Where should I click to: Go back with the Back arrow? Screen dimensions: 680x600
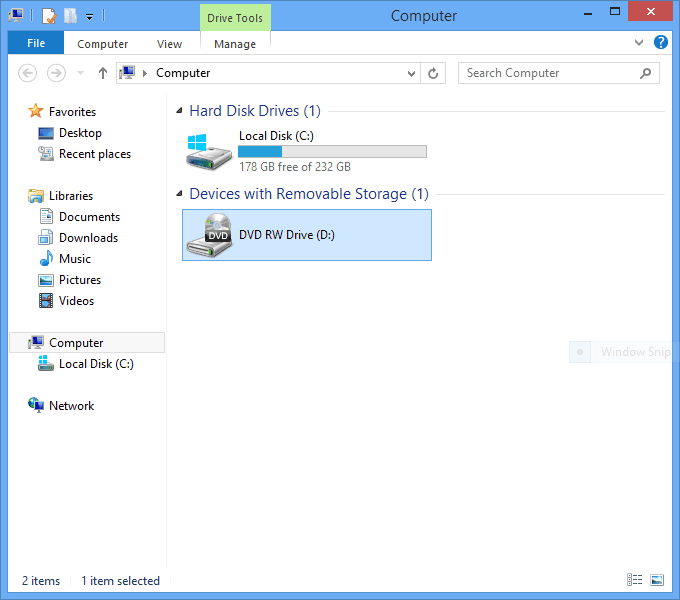(27, 73)
